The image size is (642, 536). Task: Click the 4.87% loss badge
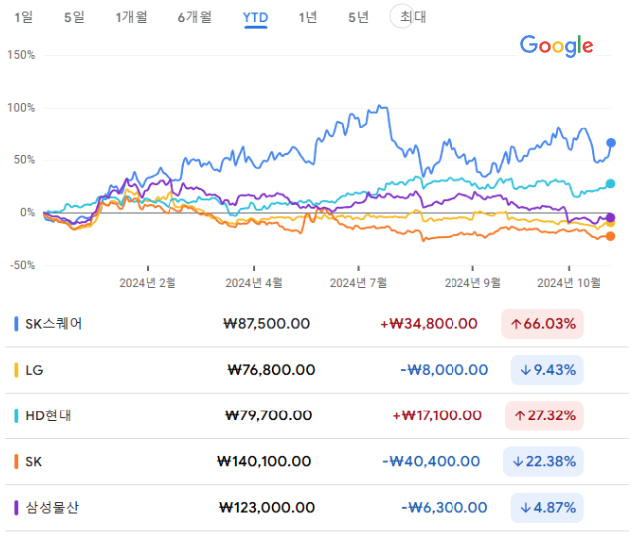(547, 508)
